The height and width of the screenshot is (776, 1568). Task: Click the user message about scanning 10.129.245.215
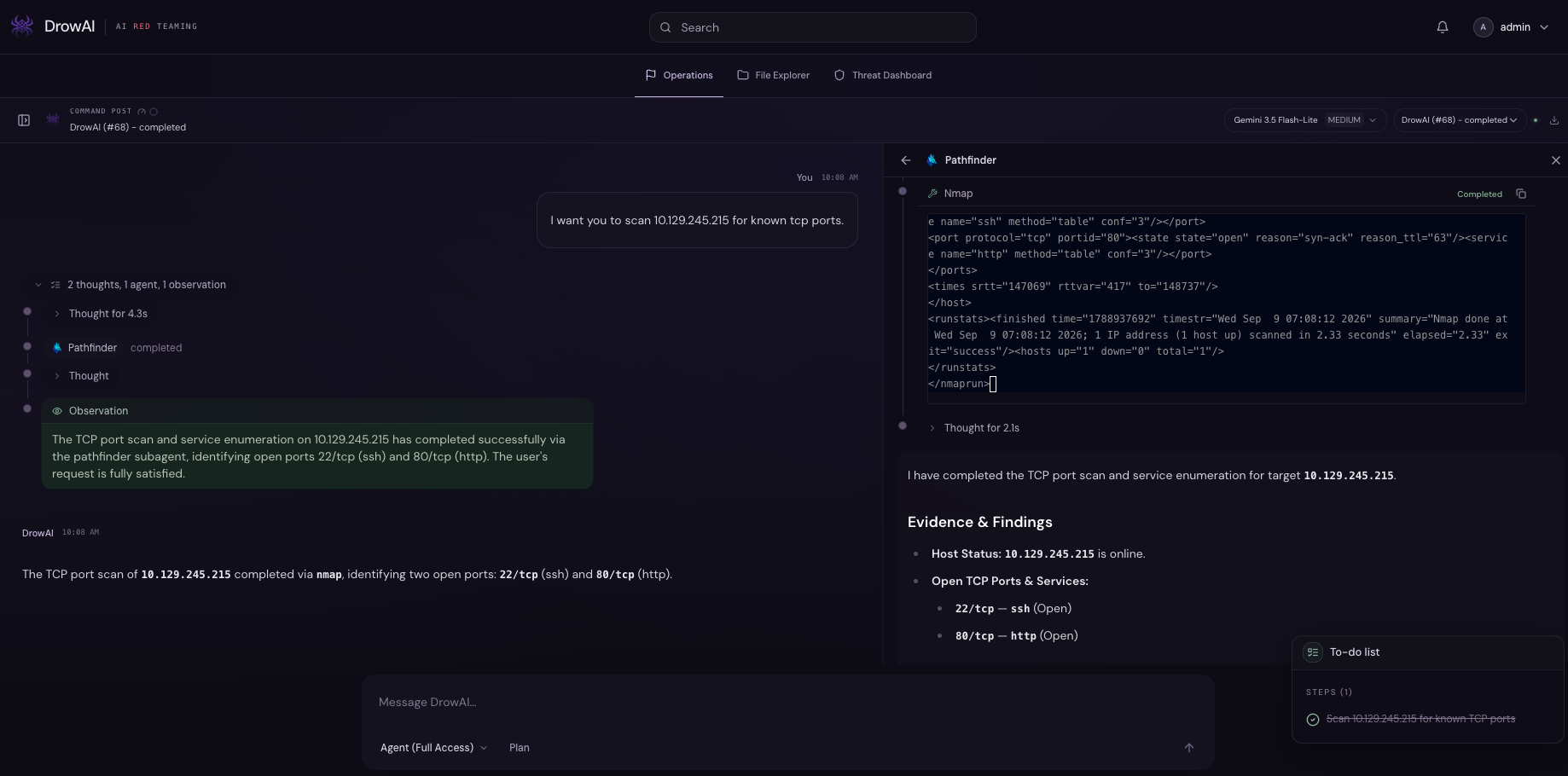(697, 220)
